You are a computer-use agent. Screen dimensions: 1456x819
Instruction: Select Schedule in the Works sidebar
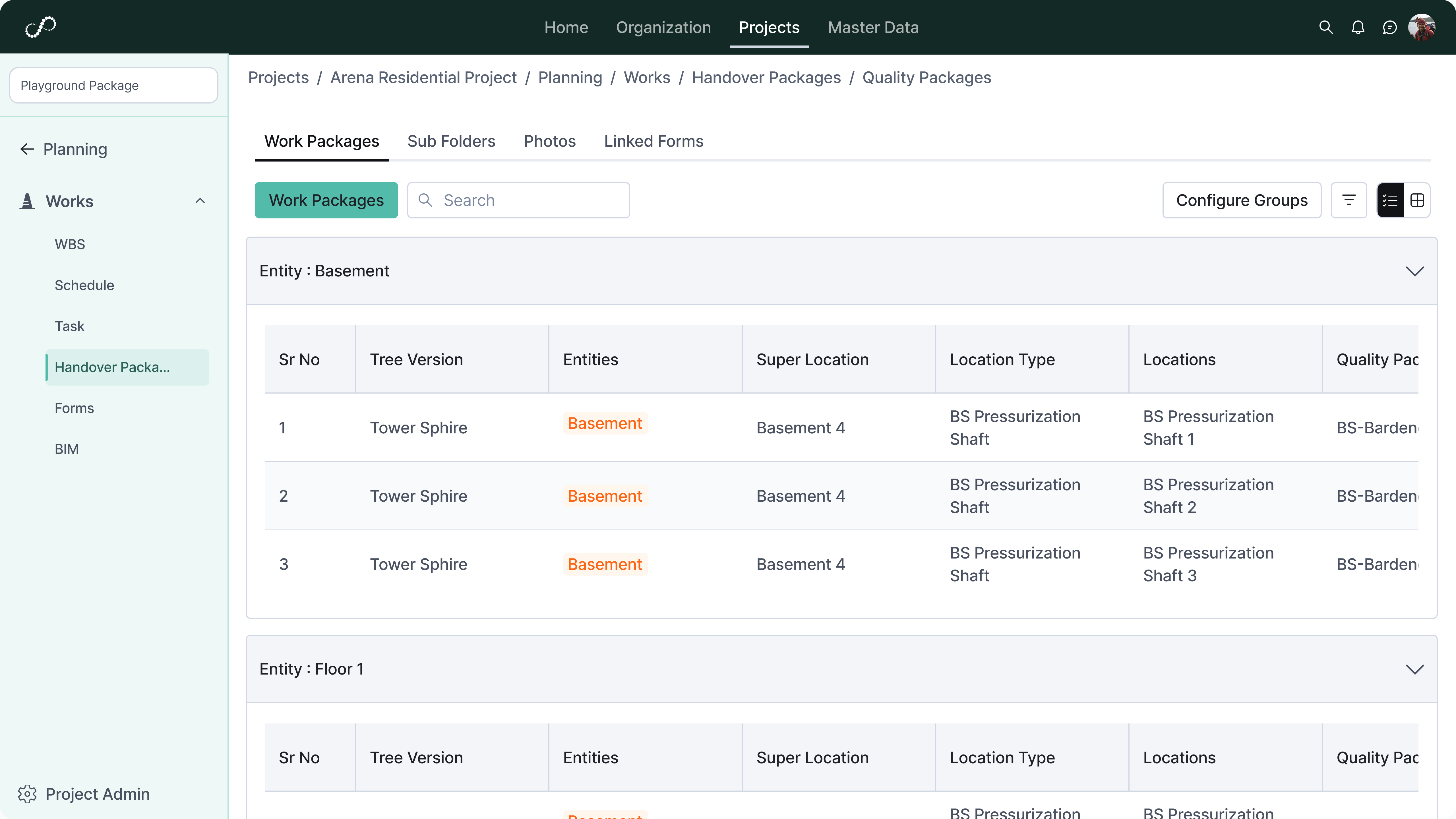84,286
